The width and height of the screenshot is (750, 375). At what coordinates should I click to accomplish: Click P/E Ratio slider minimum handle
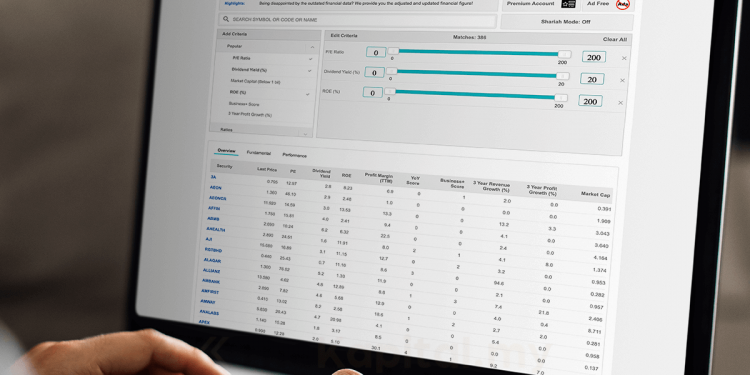[x=393, y=51]
